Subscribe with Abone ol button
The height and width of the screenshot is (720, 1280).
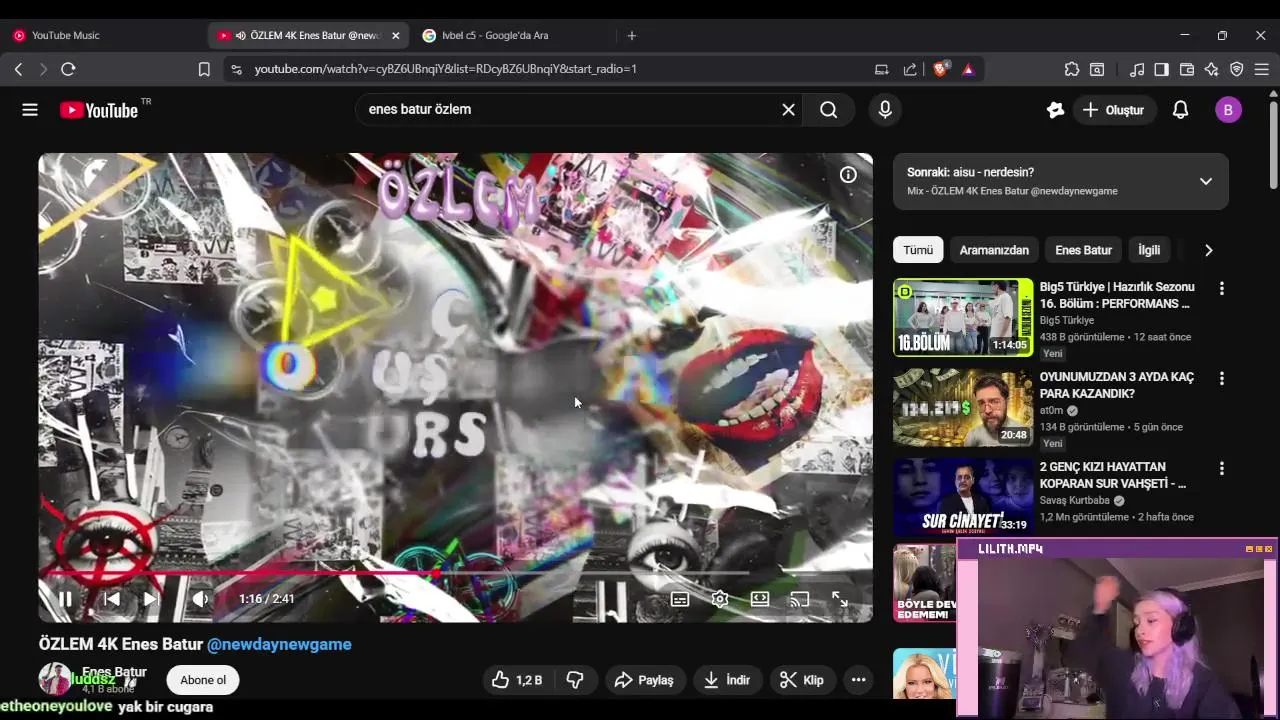(203, 680)
